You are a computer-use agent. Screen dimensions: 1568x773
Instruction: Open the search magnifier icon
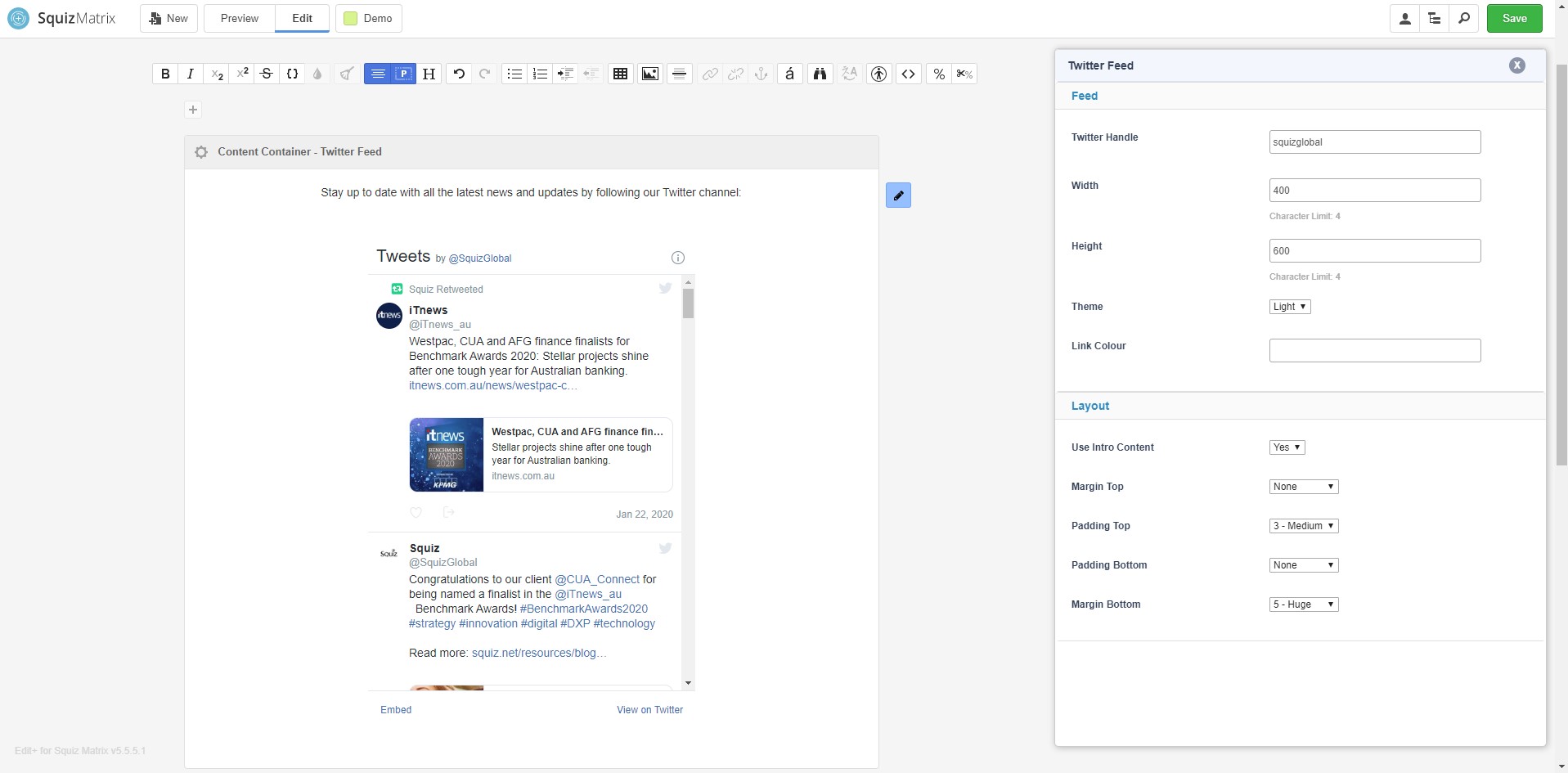(x=1464, y=18)
